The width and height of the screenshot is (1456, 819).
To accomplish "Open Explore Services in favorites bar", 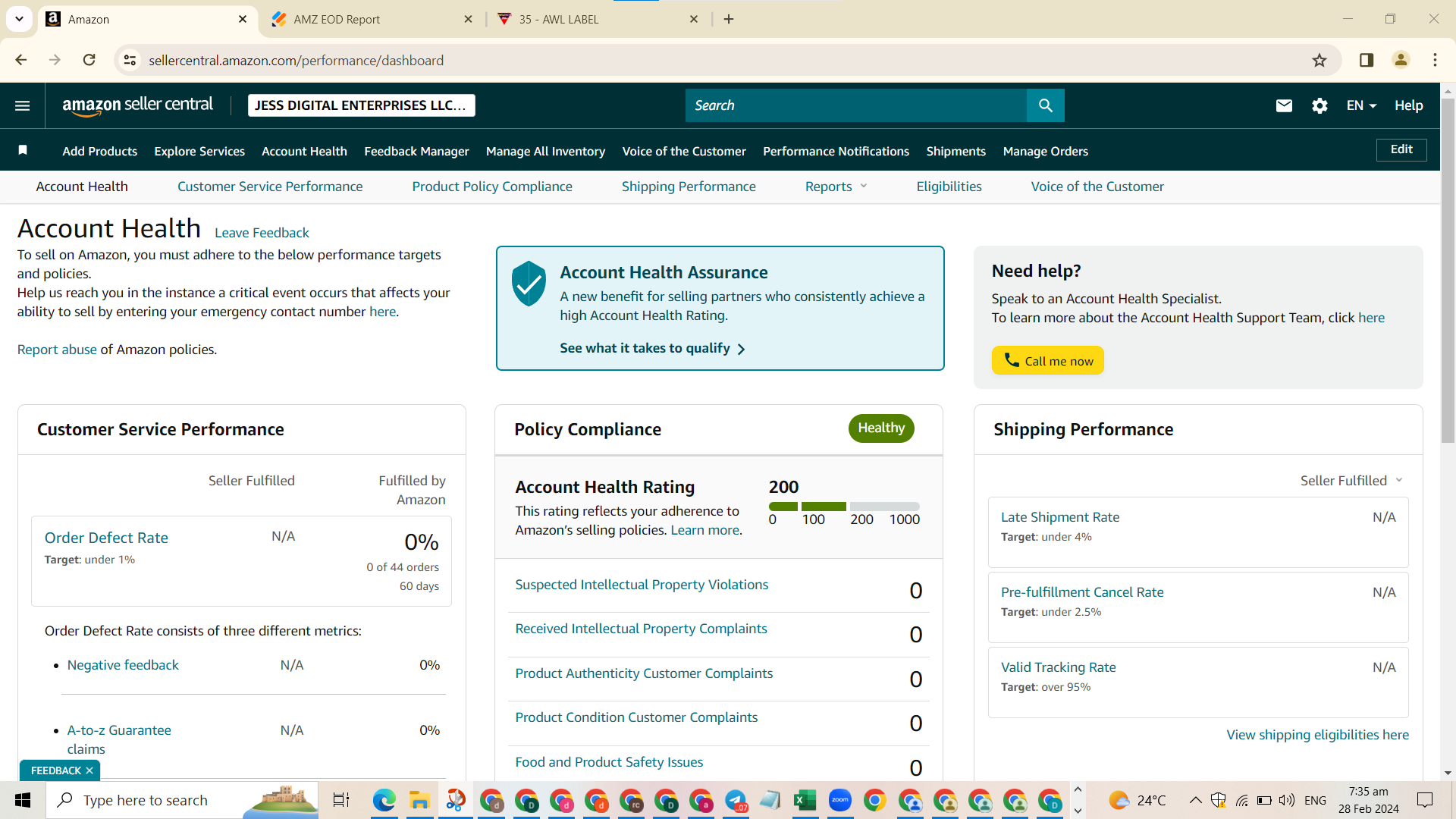I will (x=199, y=151).
